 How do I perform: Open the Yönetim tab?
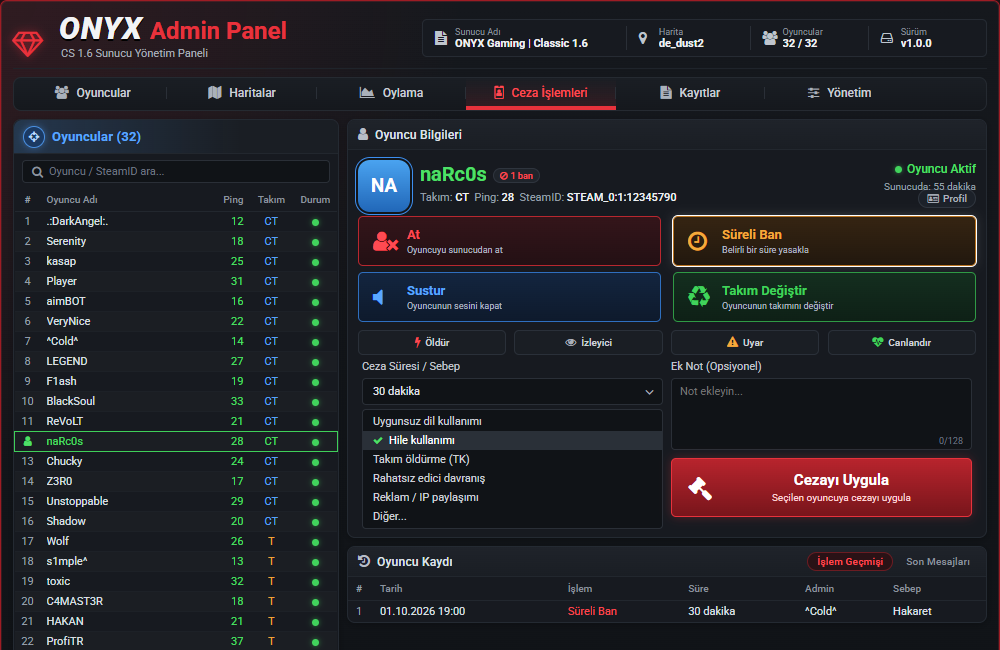839,93
